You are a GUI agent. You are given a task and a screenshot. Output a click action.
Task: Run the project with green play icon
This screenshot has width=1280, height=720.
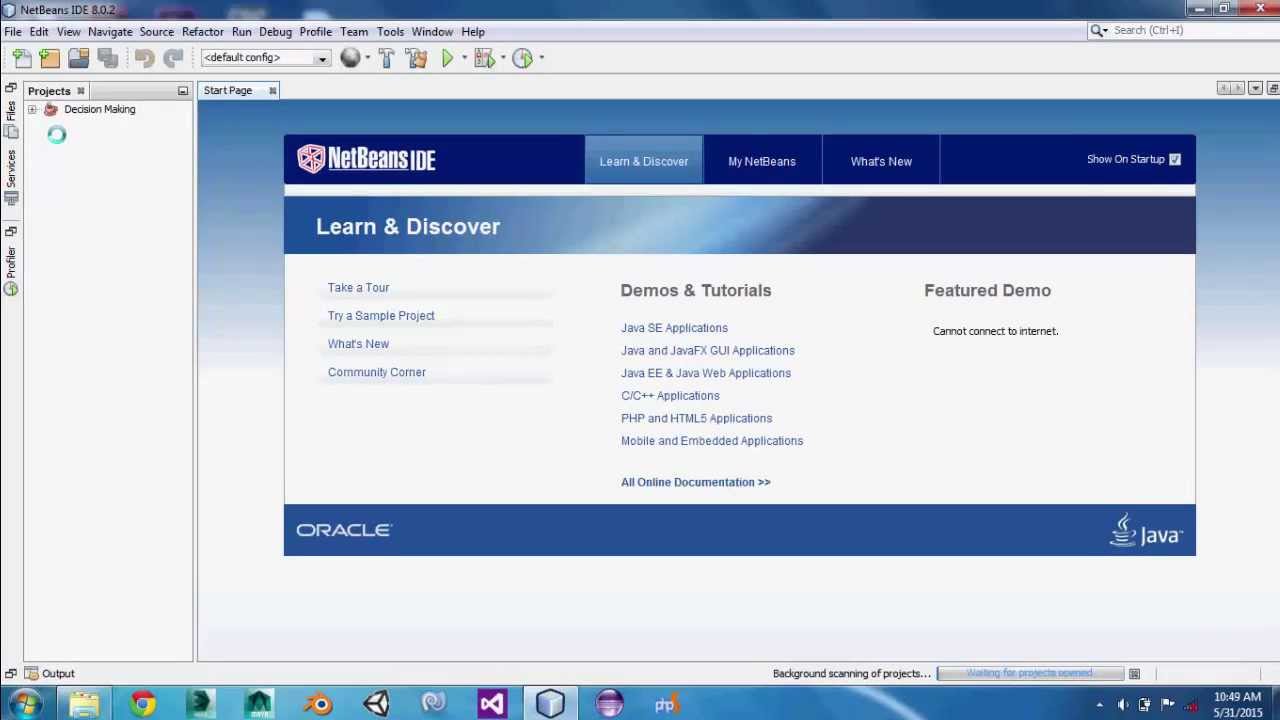click(447, 58)
